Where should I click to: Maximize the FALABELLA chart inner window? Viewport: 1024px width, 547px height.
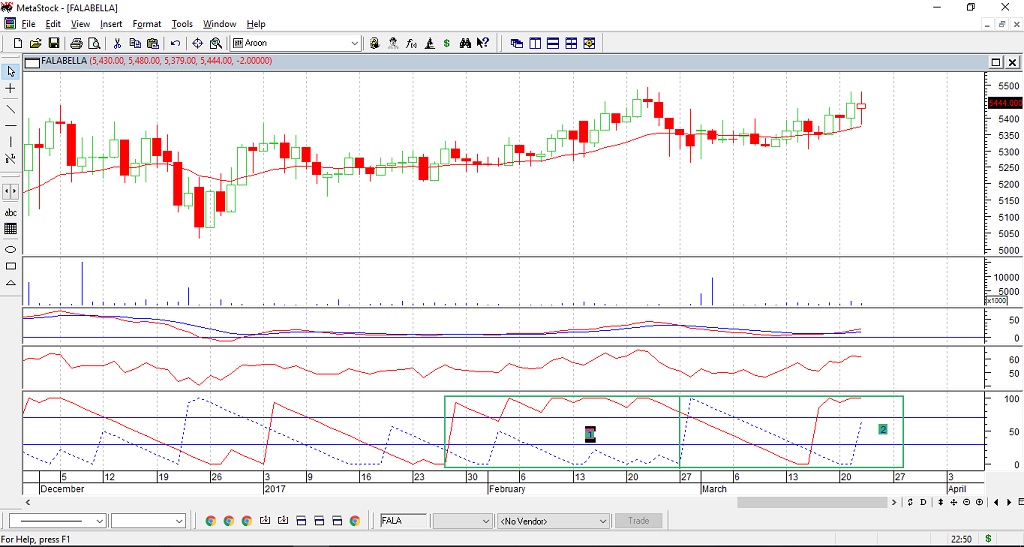point(995,62)
